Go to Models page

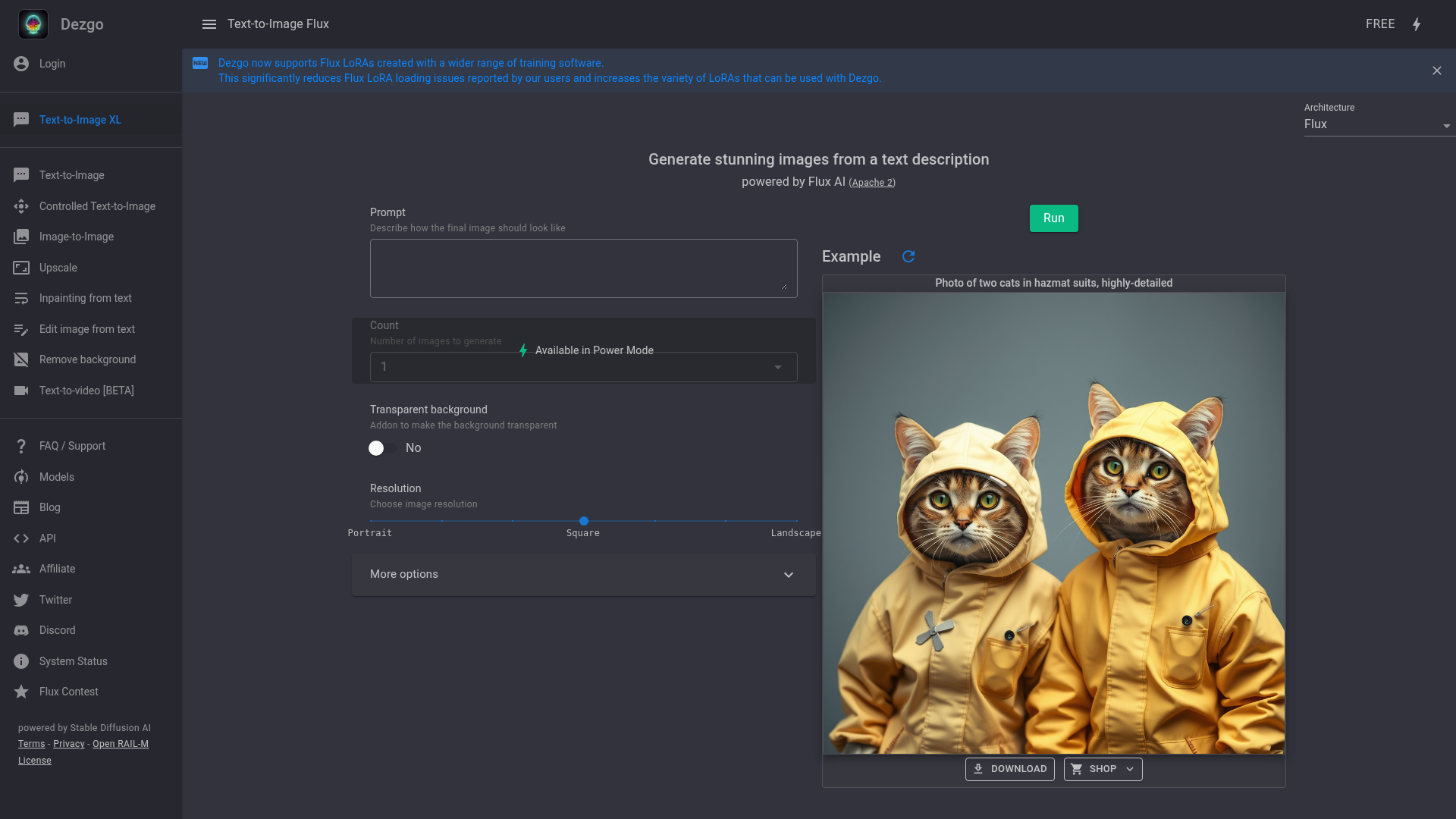(91, 477)
